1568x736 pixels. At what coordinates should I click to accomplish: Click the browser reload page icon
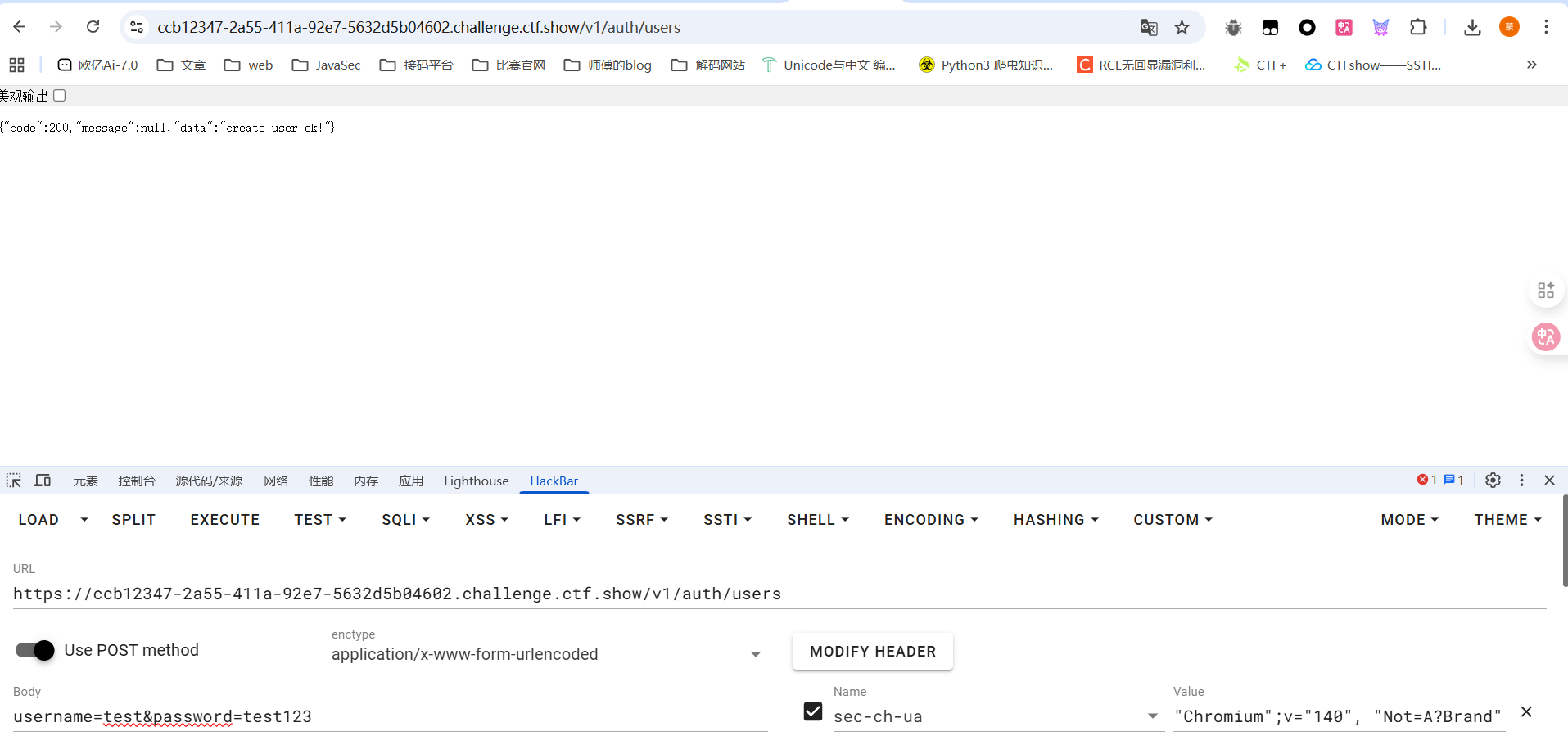tap(93, 27)
